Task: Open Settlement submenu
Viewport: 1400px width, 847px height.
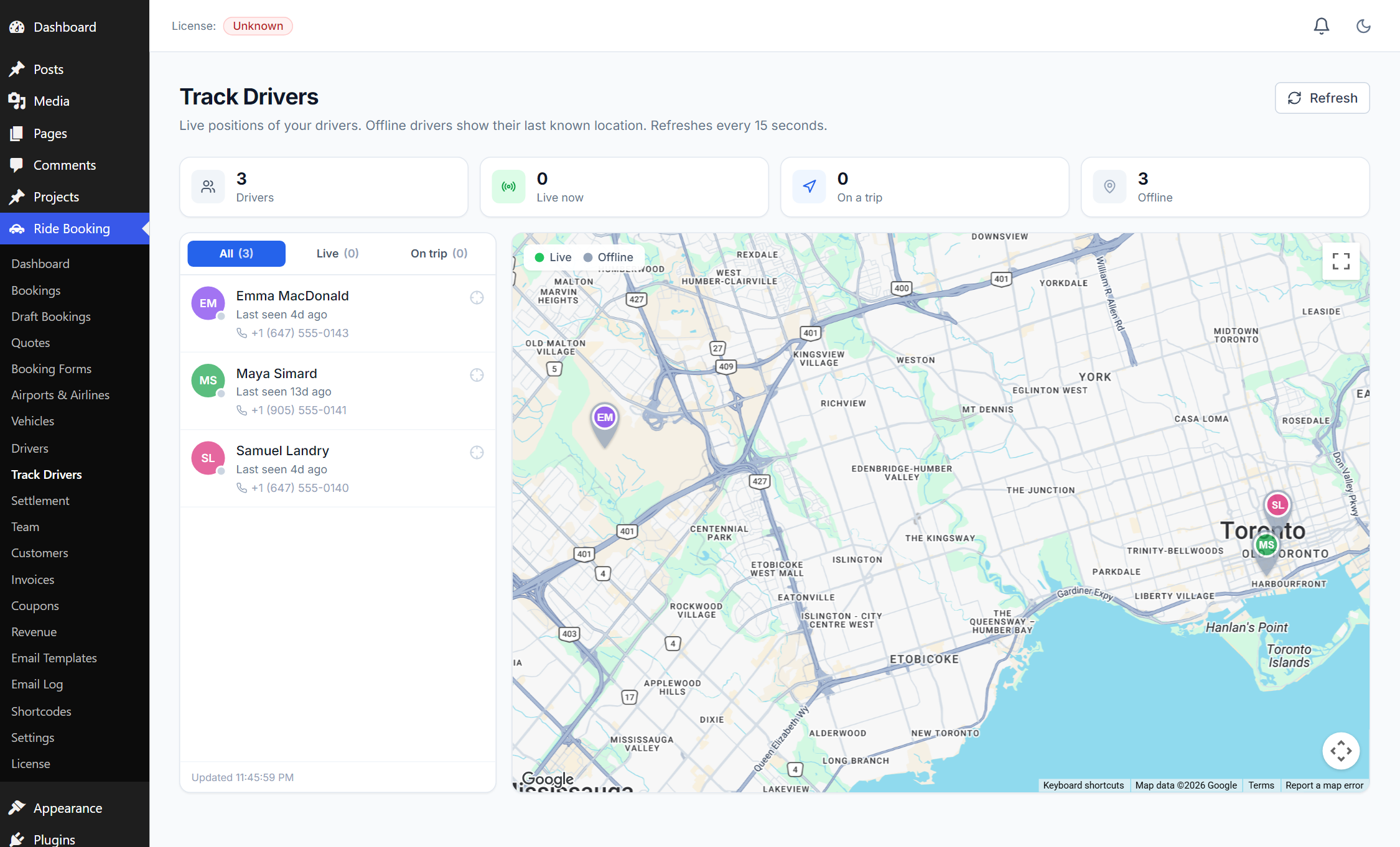Action: (40, 501)
